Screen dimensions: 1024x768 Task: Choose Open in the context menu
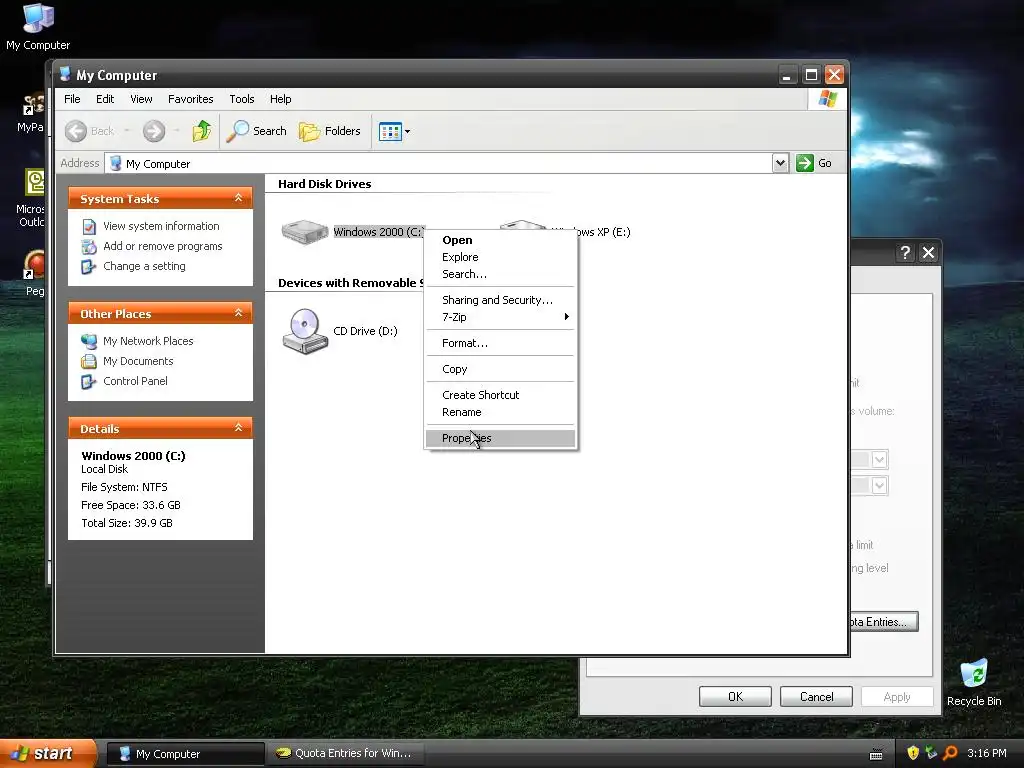[500, 240]
